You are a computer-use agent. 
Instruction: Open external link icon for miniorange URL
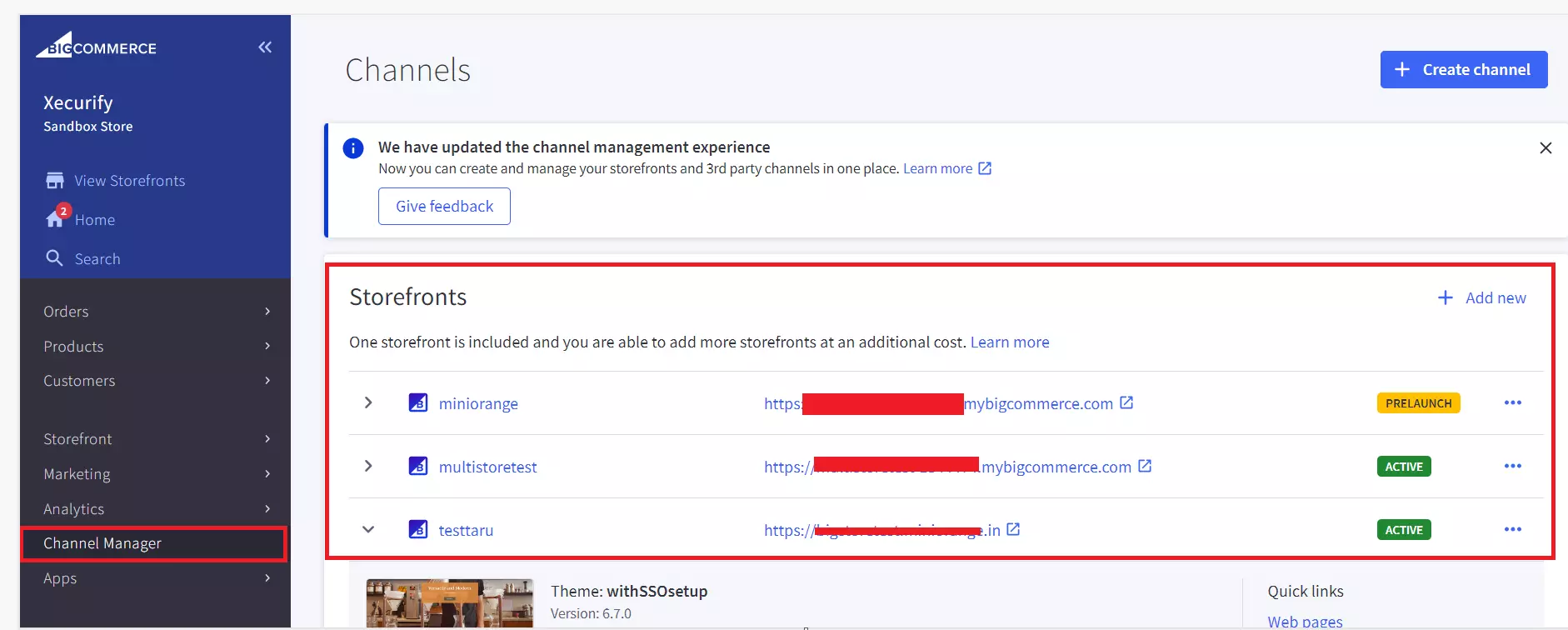point(1126,402)
